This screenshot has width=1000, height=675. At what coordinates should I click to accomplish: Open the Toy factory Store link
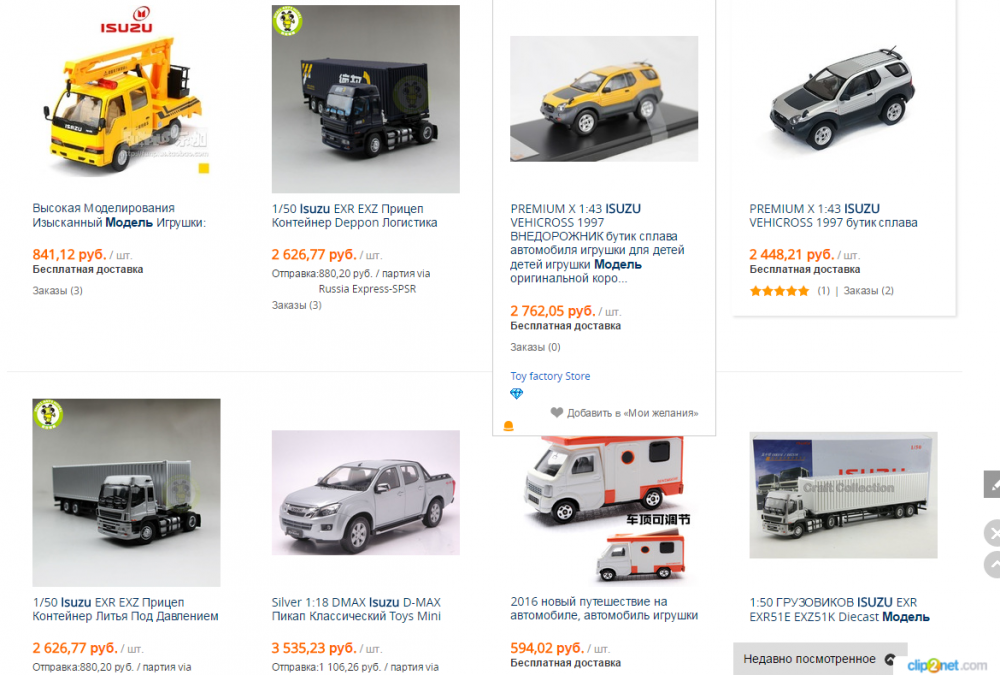(x=550, y=376)
